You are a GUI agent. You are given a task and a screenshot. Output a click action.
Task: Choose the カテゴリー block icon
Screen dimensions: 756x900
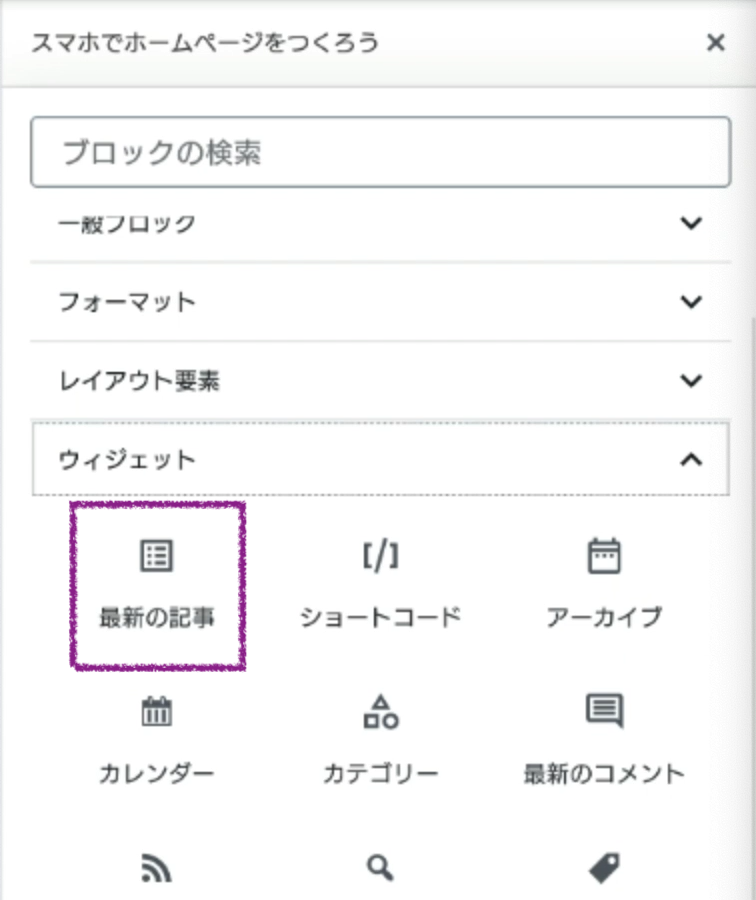(380, 713)
